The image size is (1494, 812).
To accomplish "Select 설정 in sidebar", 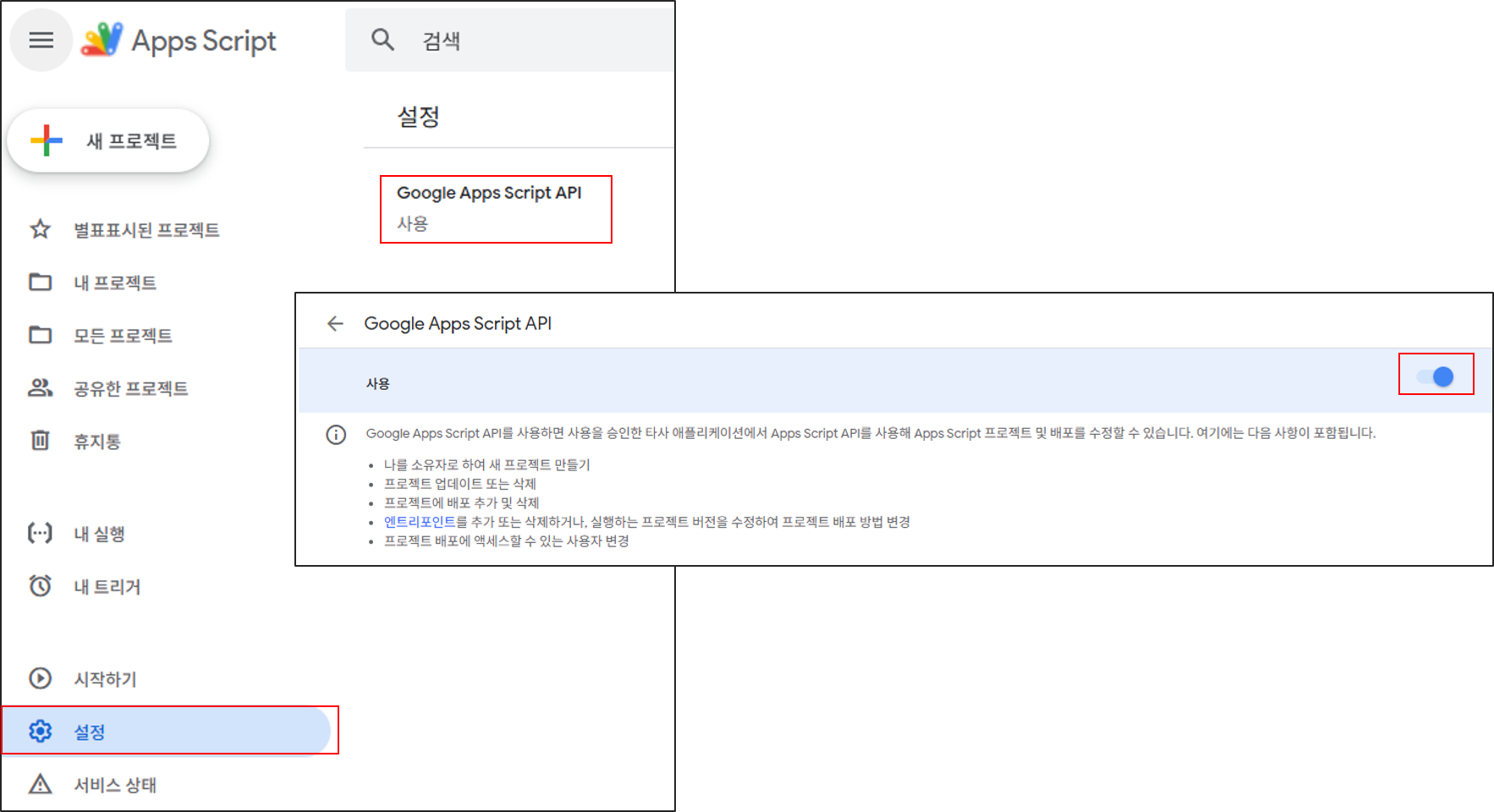I will 167,731.
